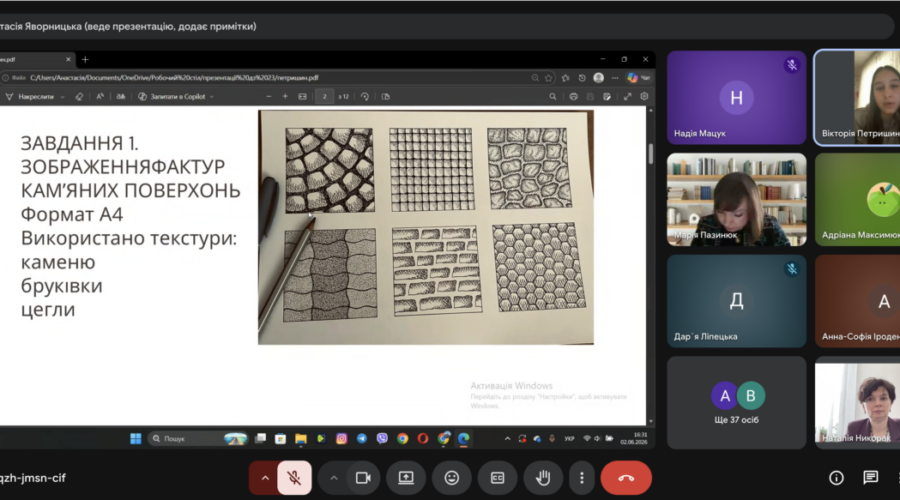
Task: Click the Present now screen share button
Action: (406, 478)
